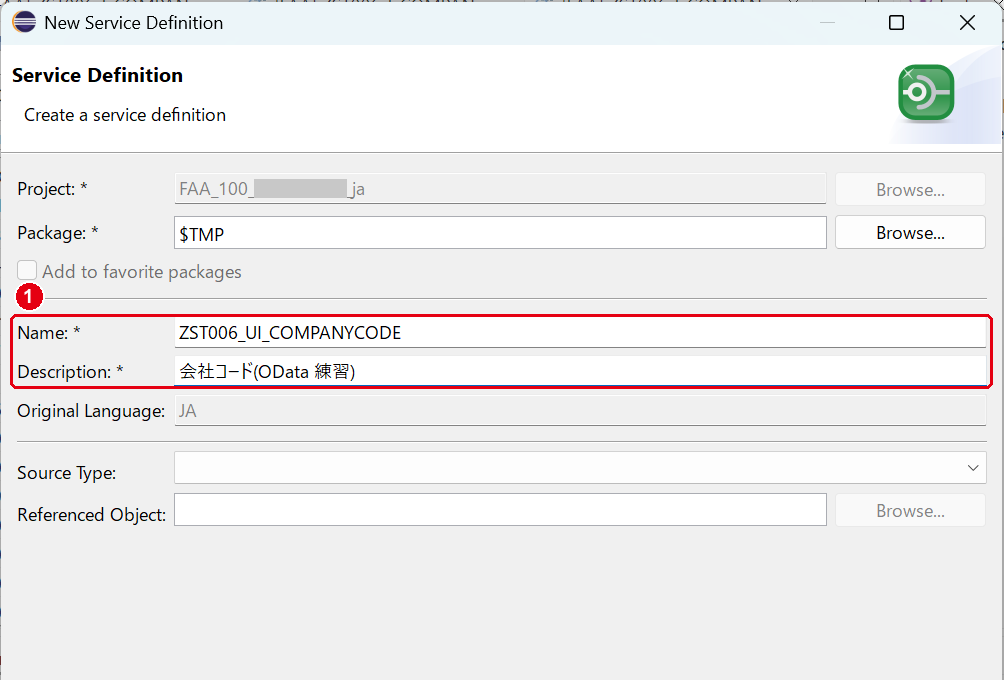This screenshot has height=680, width=1004.
Task: Click the Description input field
Action: click(x=580, y=371)
